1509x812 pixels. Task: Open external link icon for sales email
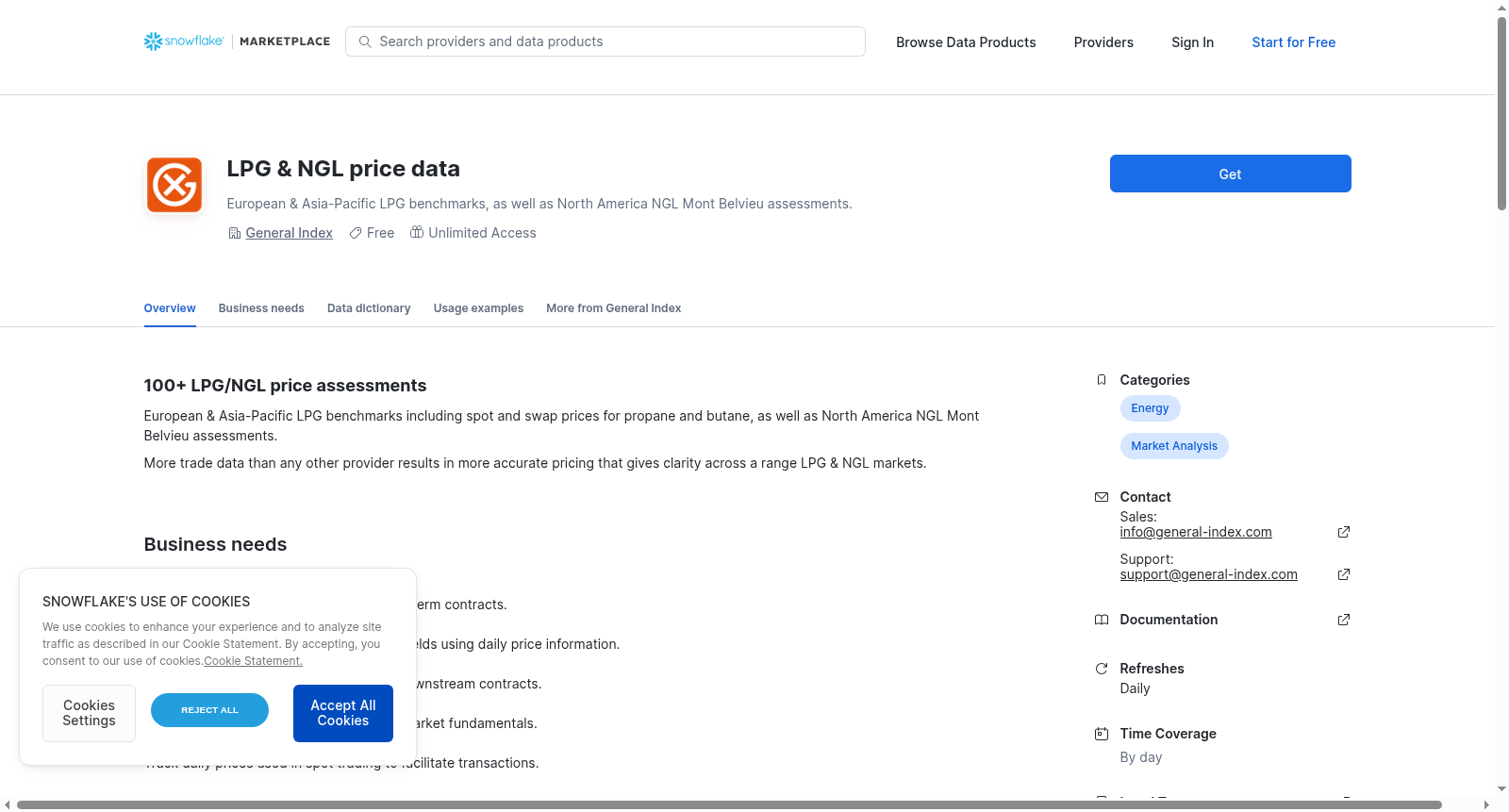(1344, 532)
